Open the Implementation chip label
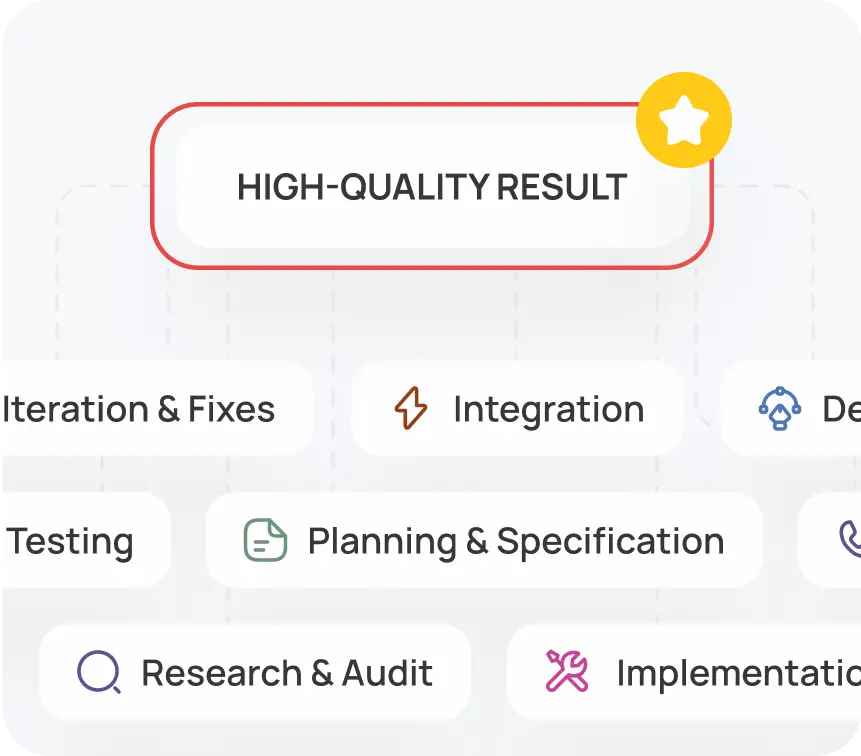861x756 pixels. pyautogui.click(x=739, y=673)
